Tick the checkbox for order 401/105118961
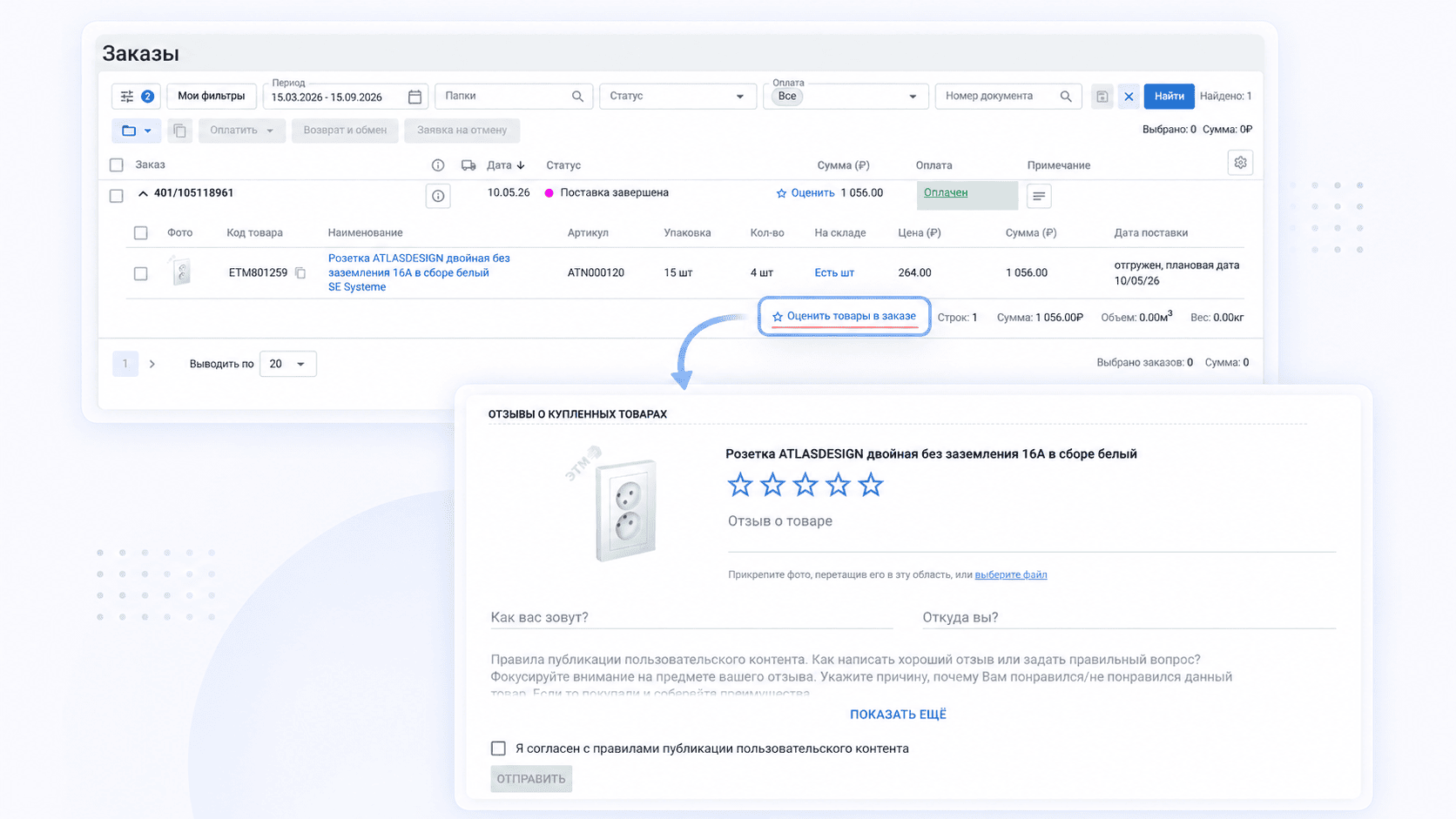 coord(117,196)
